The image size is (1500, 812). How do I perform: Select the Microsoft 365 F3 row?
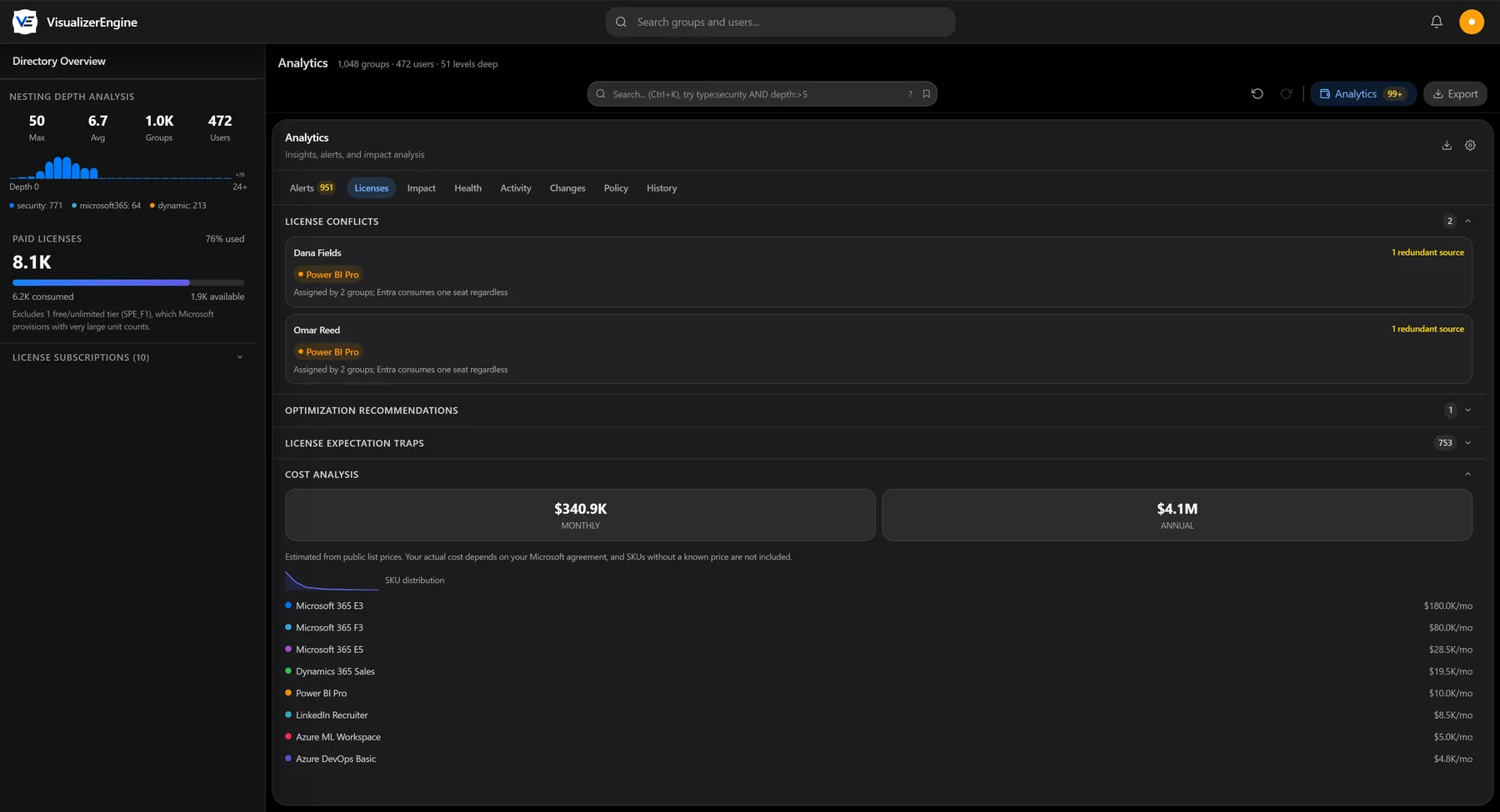point(878,628)
